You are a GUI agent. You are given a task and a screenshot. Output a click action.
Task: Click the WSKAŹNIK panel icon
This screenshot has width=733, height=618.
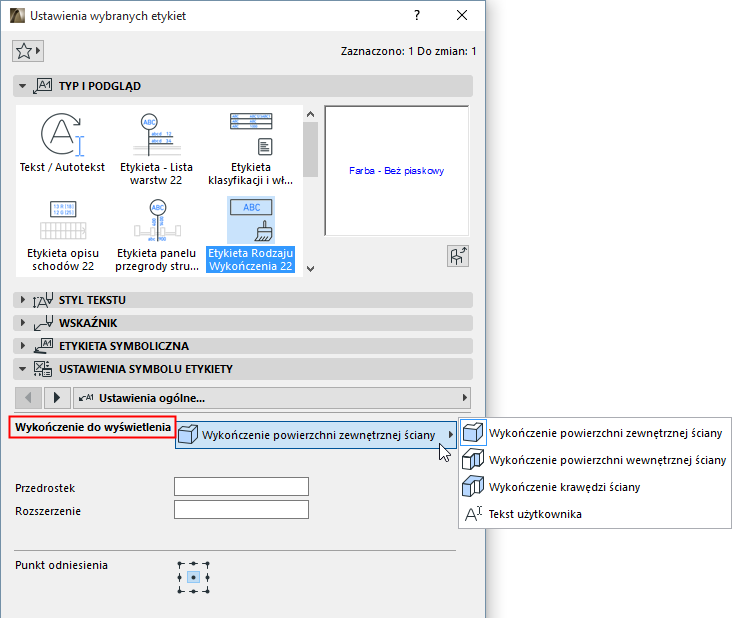[x=43, y=323]
